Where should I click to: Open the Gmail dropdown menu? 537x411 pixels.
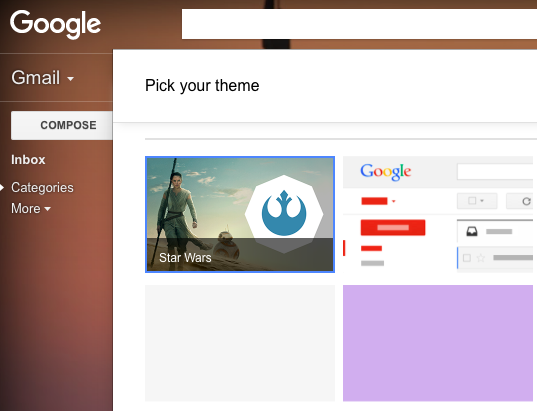coord(42,77)
